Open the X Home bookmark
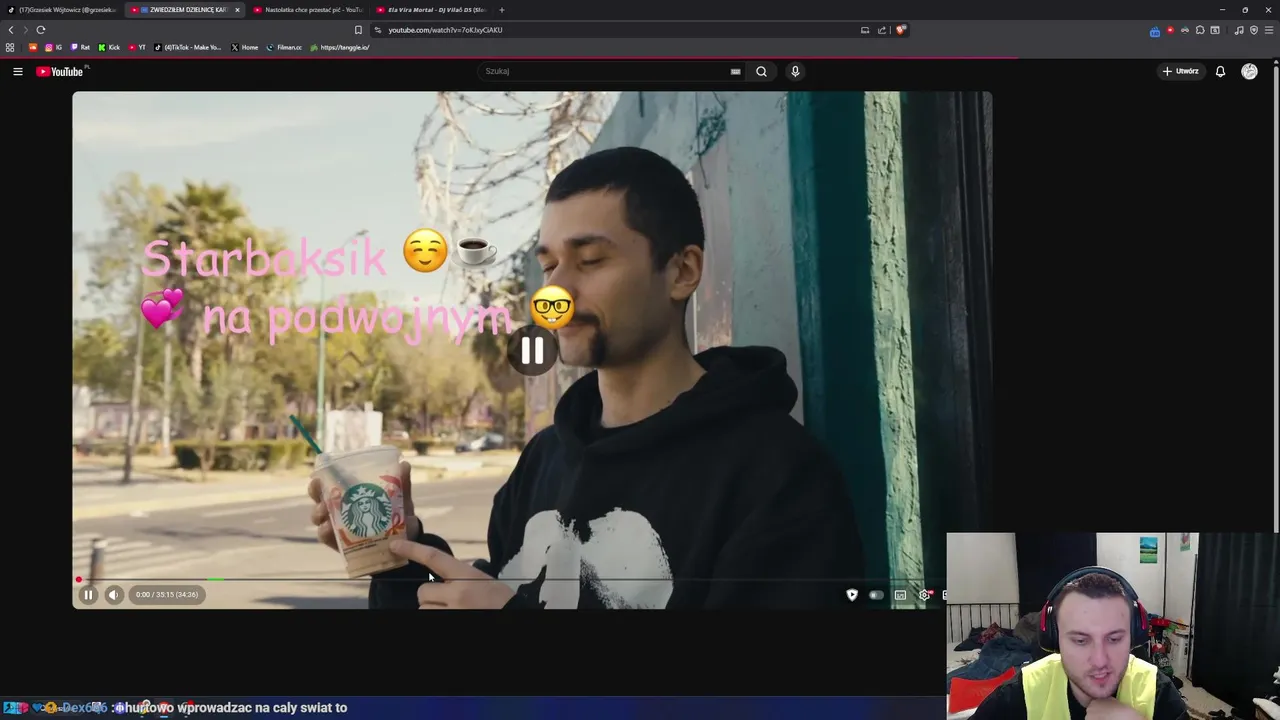Image resolution: width=1280 pixels, height=720 pixels. pos(244,47)
